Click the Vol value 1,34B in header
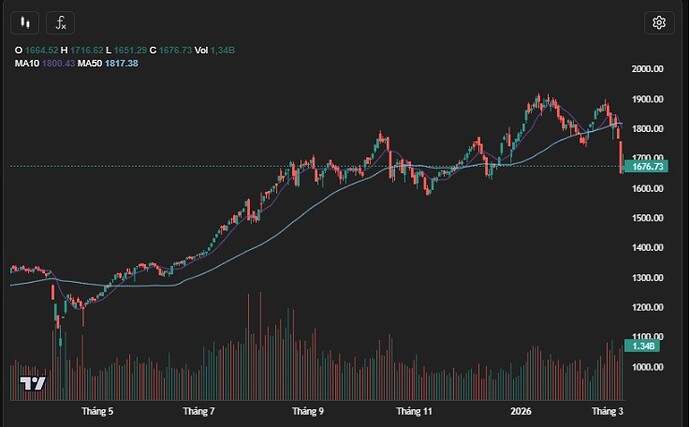Image resolution: width=690 pixels, height=427 pixels. coord(223,50)
